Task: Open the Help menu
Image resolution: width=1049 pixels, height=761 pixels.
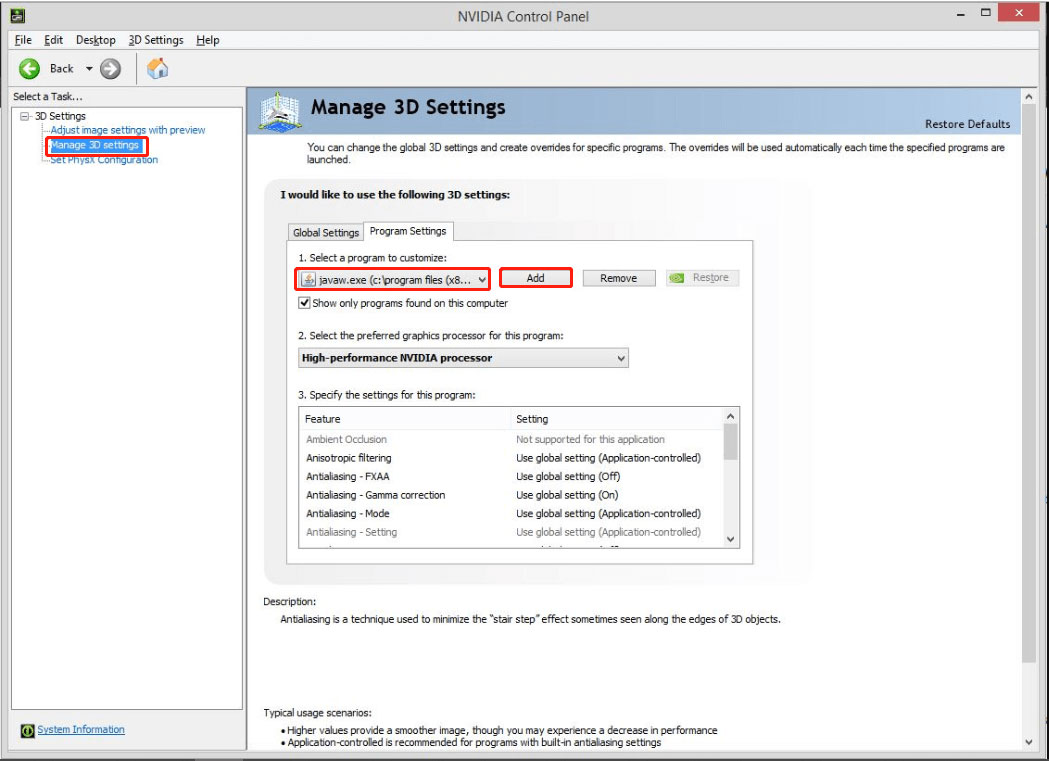Action: [207, 40]
